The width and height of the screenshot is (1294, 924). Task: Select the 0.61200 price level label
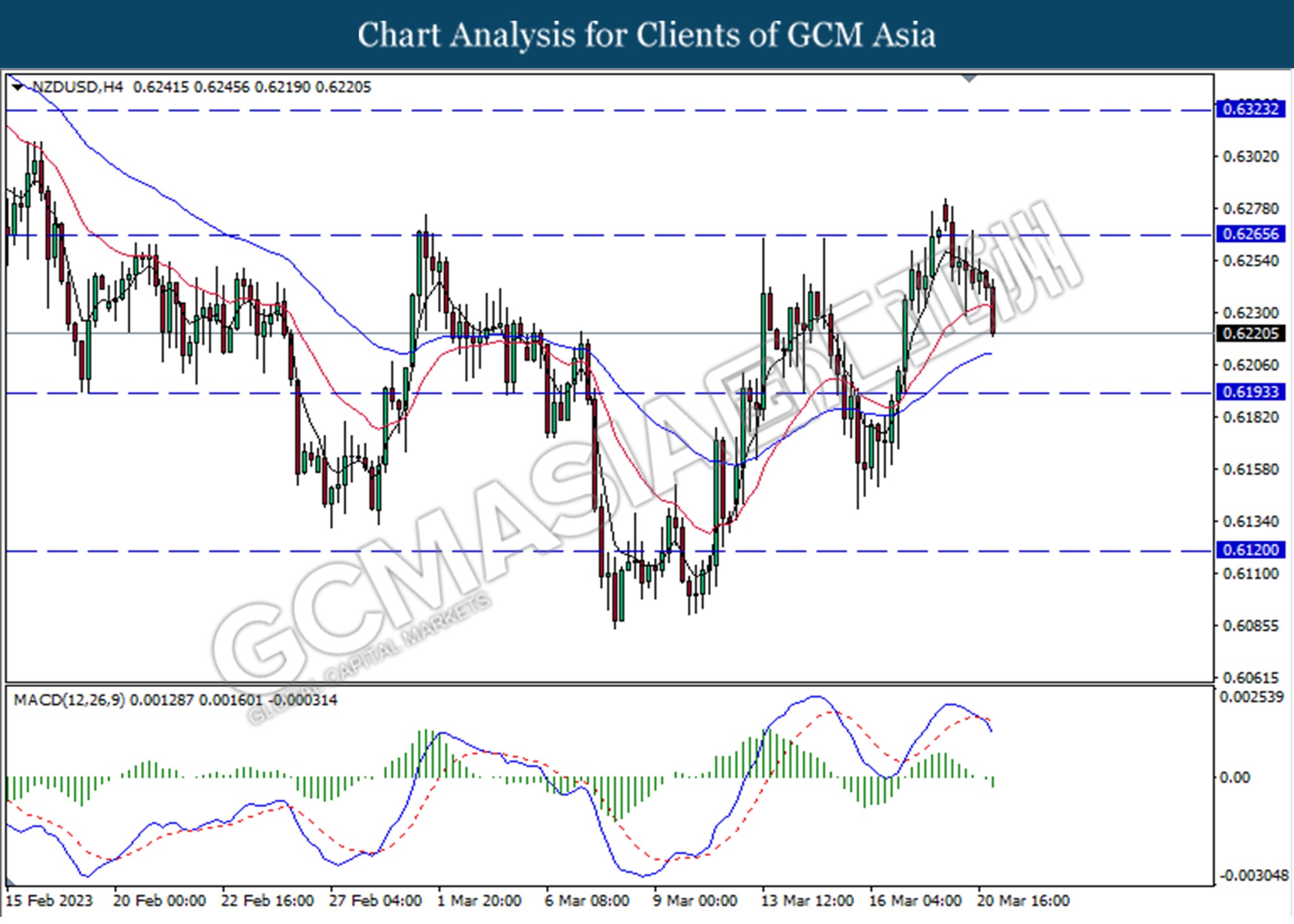pos(1251,550)
